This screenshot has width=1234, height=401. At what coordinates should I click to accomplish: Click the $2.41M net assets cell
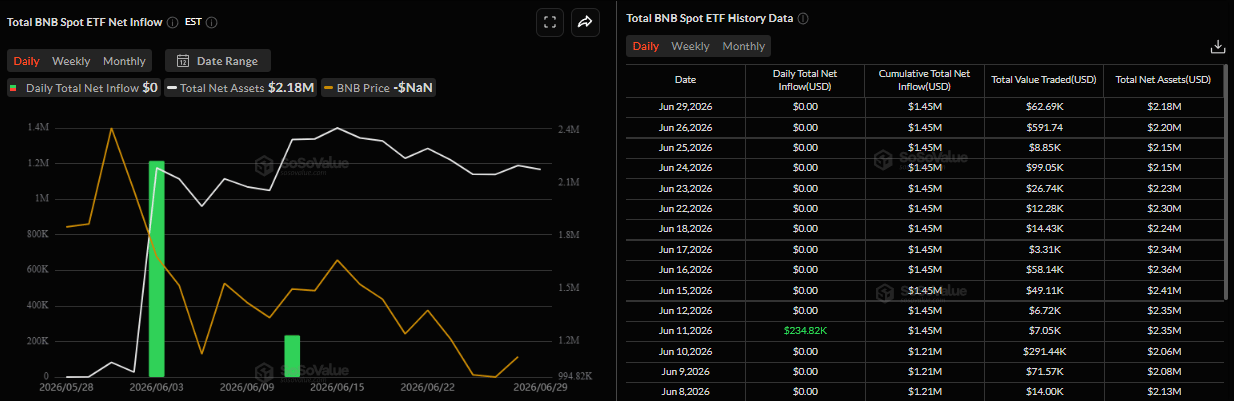(x=1163, y=290)
